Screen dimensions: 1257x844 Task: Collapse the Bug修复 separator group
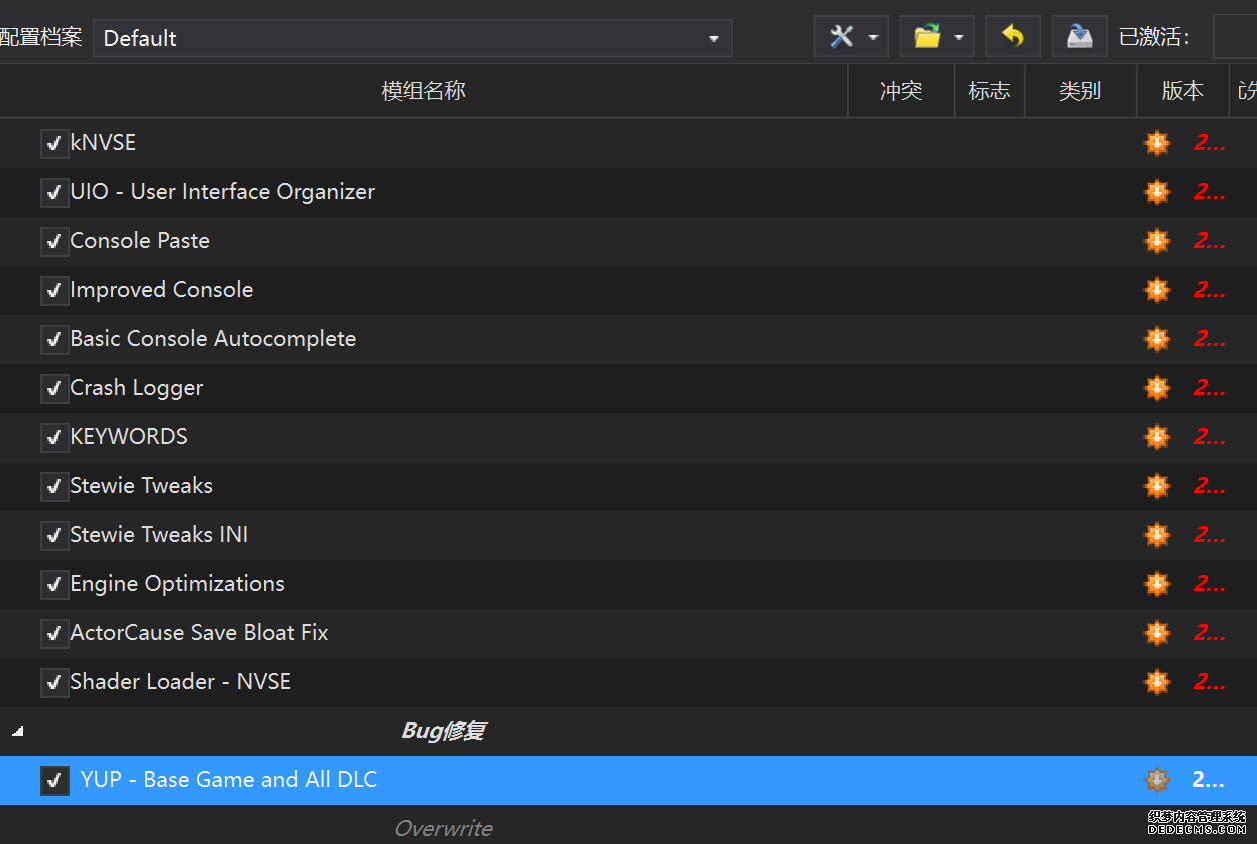click(17, 732)
